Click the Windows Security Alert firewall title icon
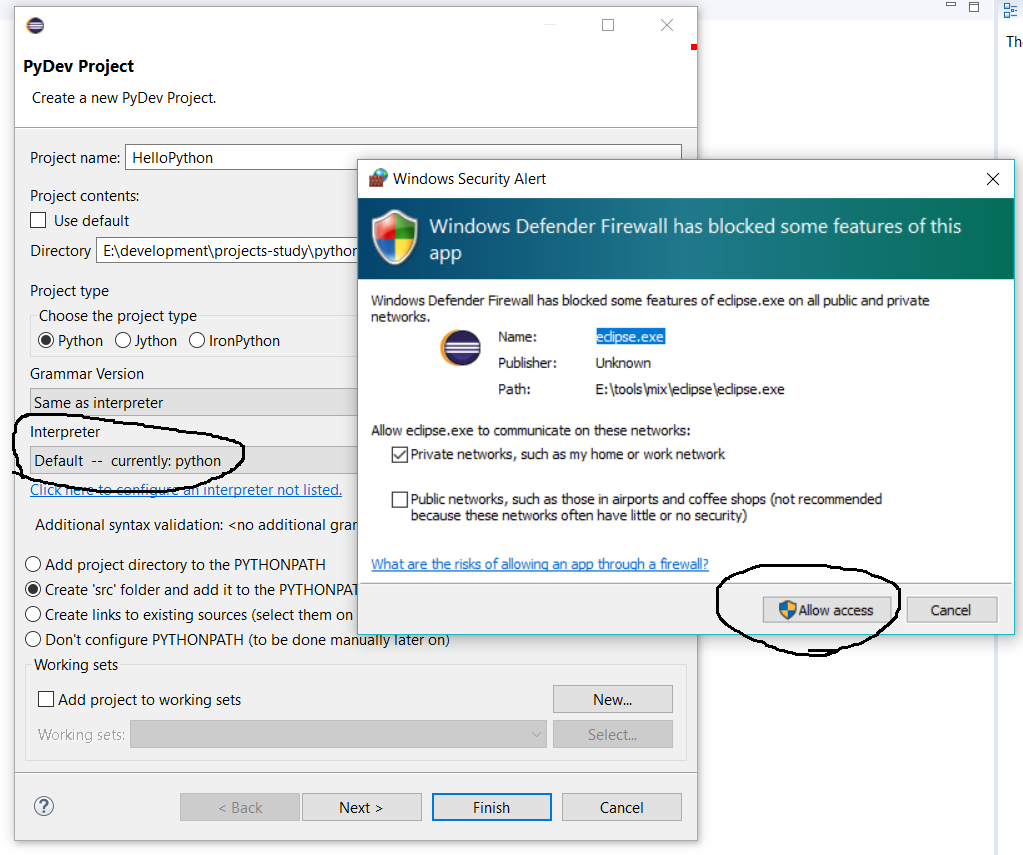Viewport: 1023px width, 855px height. [x=378, y=178]
